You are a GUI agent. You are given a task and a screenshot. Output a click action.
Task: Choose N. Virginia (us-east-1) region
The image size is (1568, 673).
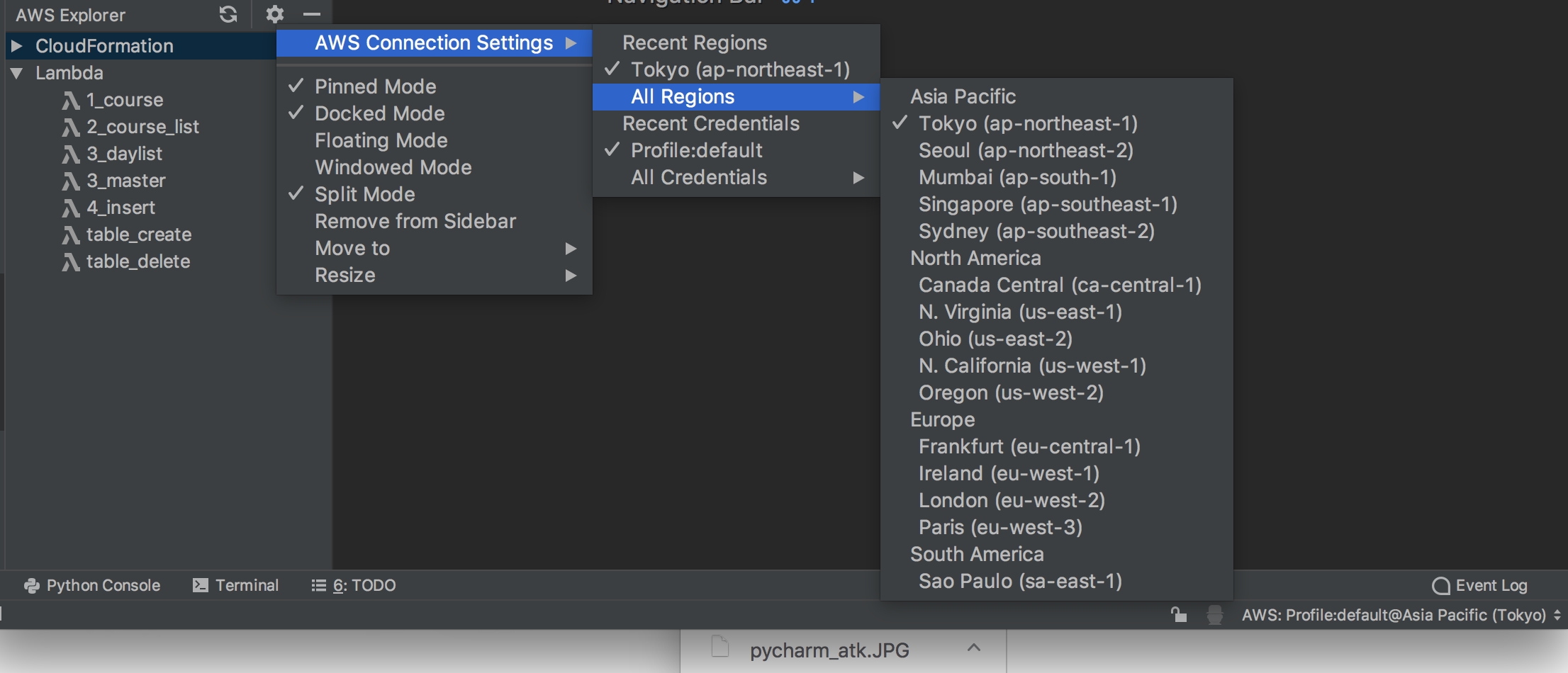[1056, 312]
